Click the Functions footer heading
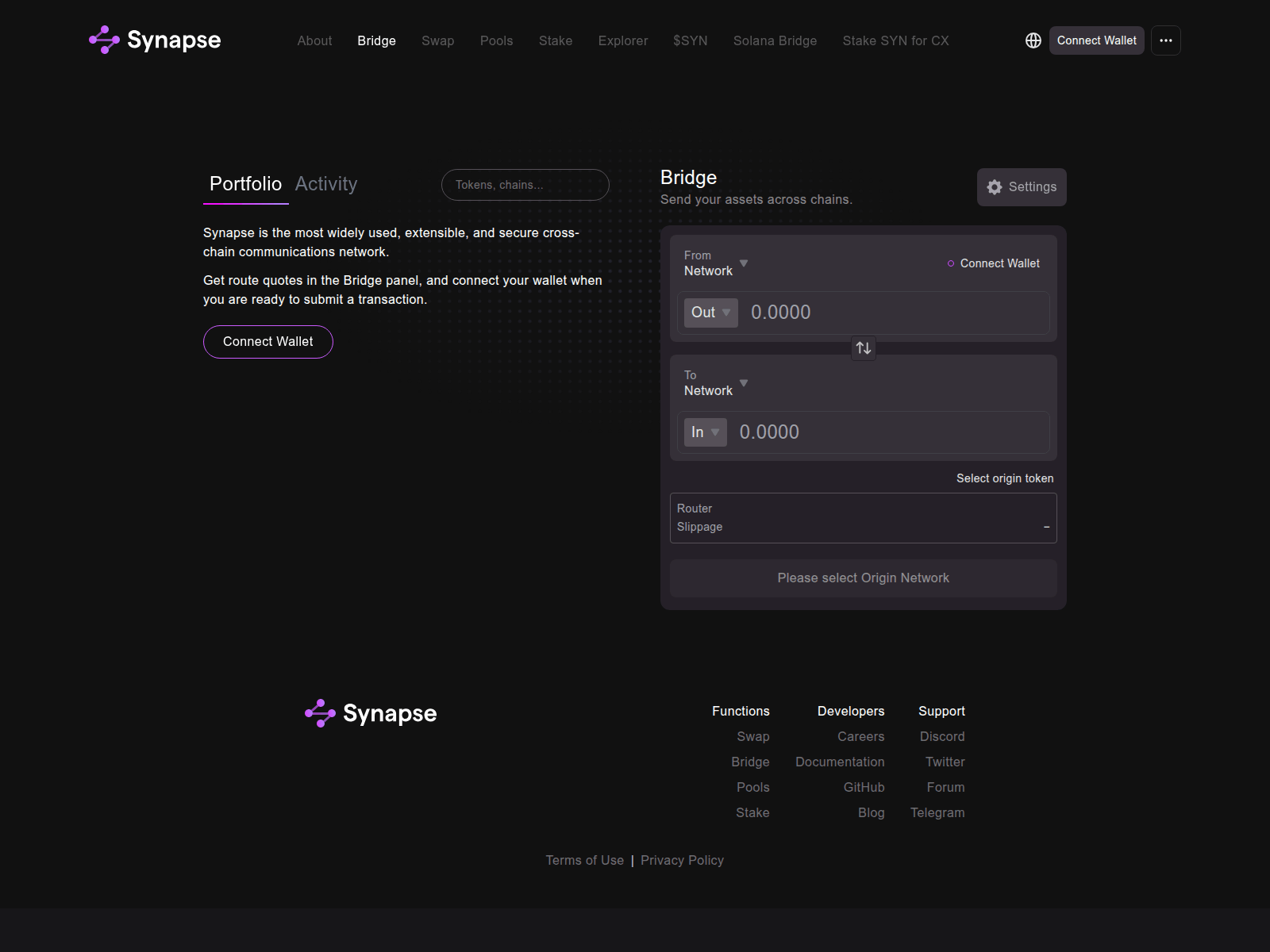The width and height of the screenshot is (1270, 952). point(741,712)
